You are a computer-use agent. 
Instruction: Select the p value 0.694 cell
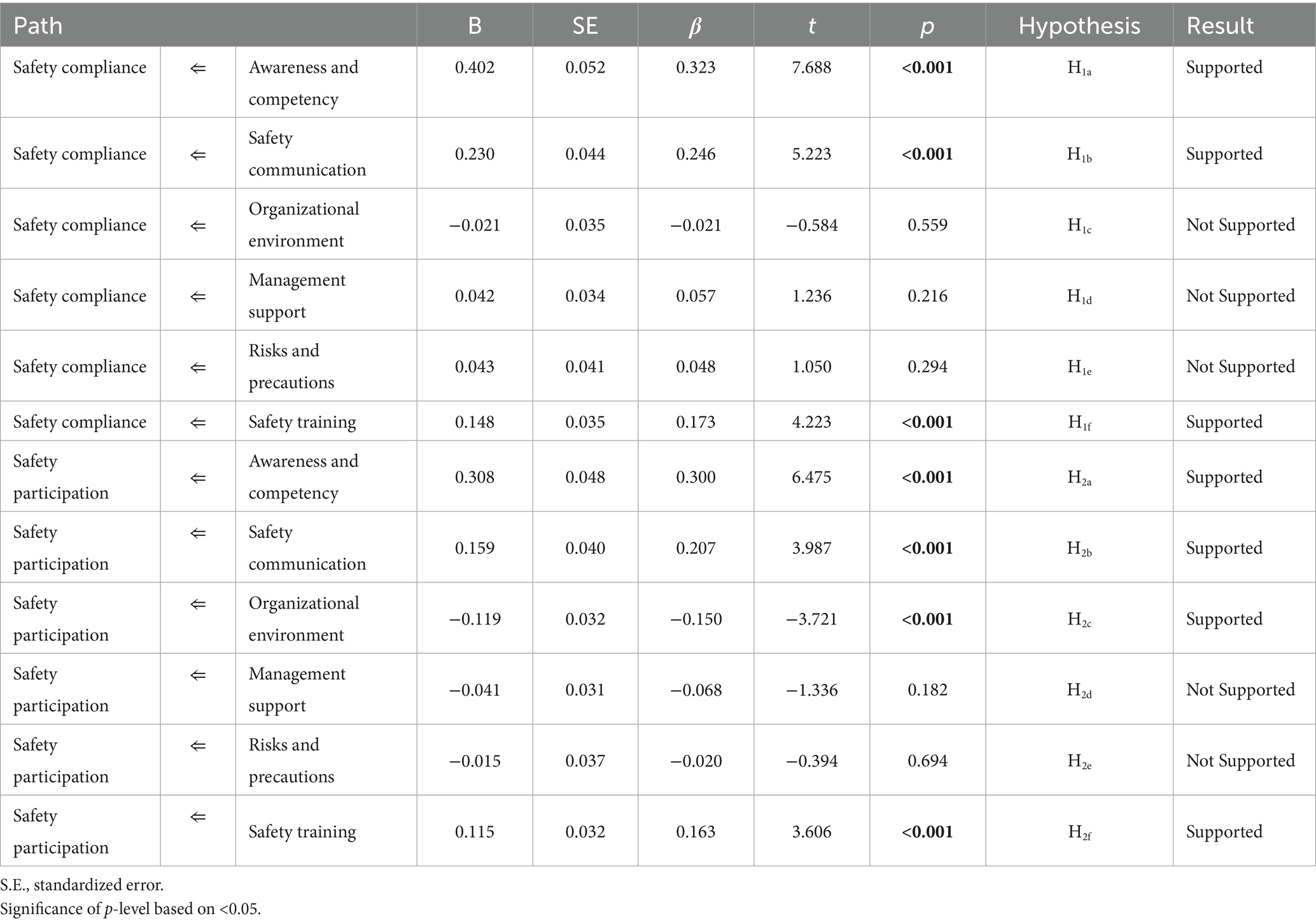[927, 761]
